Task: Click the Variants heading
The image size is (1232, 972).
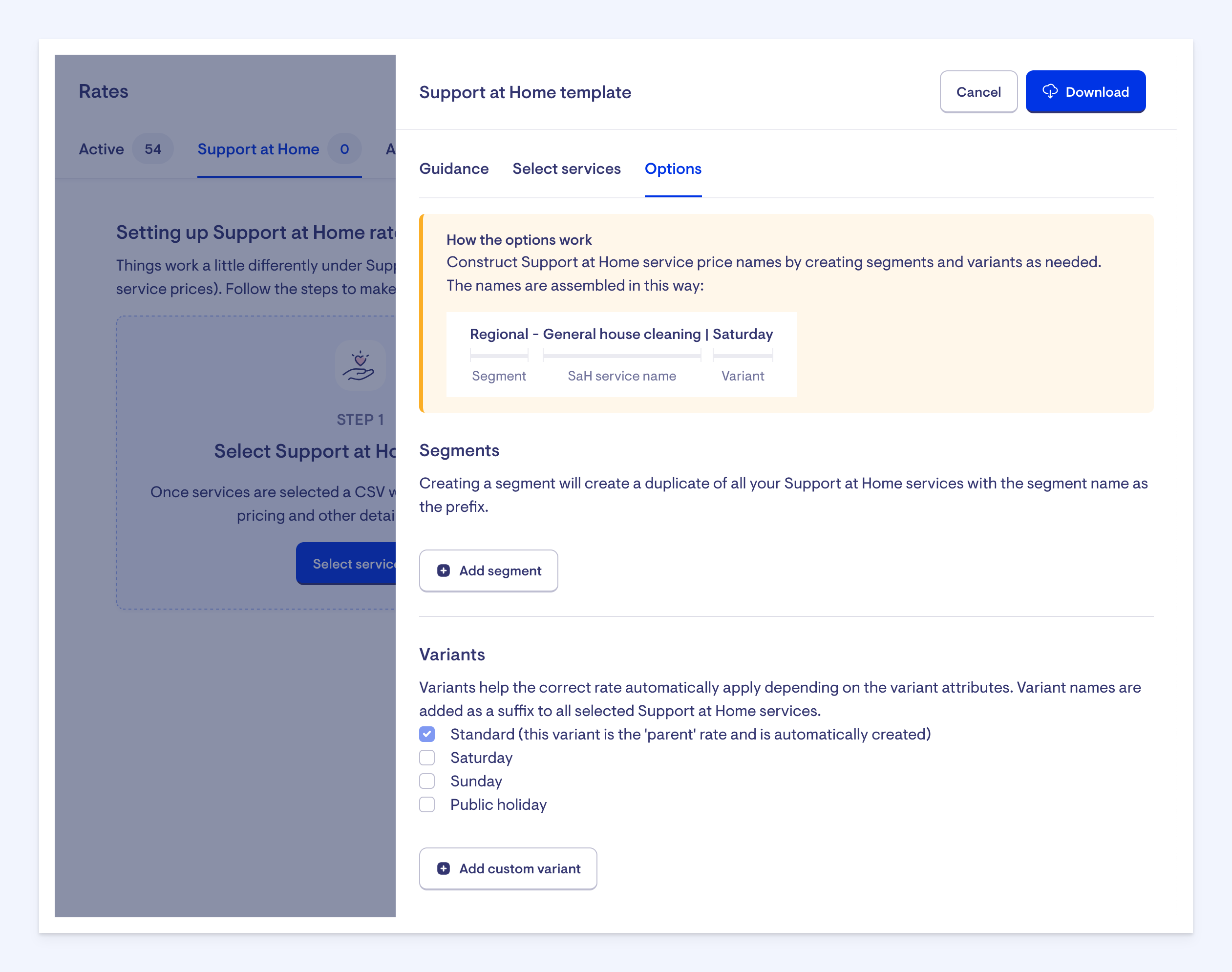Action: (452, 655)
